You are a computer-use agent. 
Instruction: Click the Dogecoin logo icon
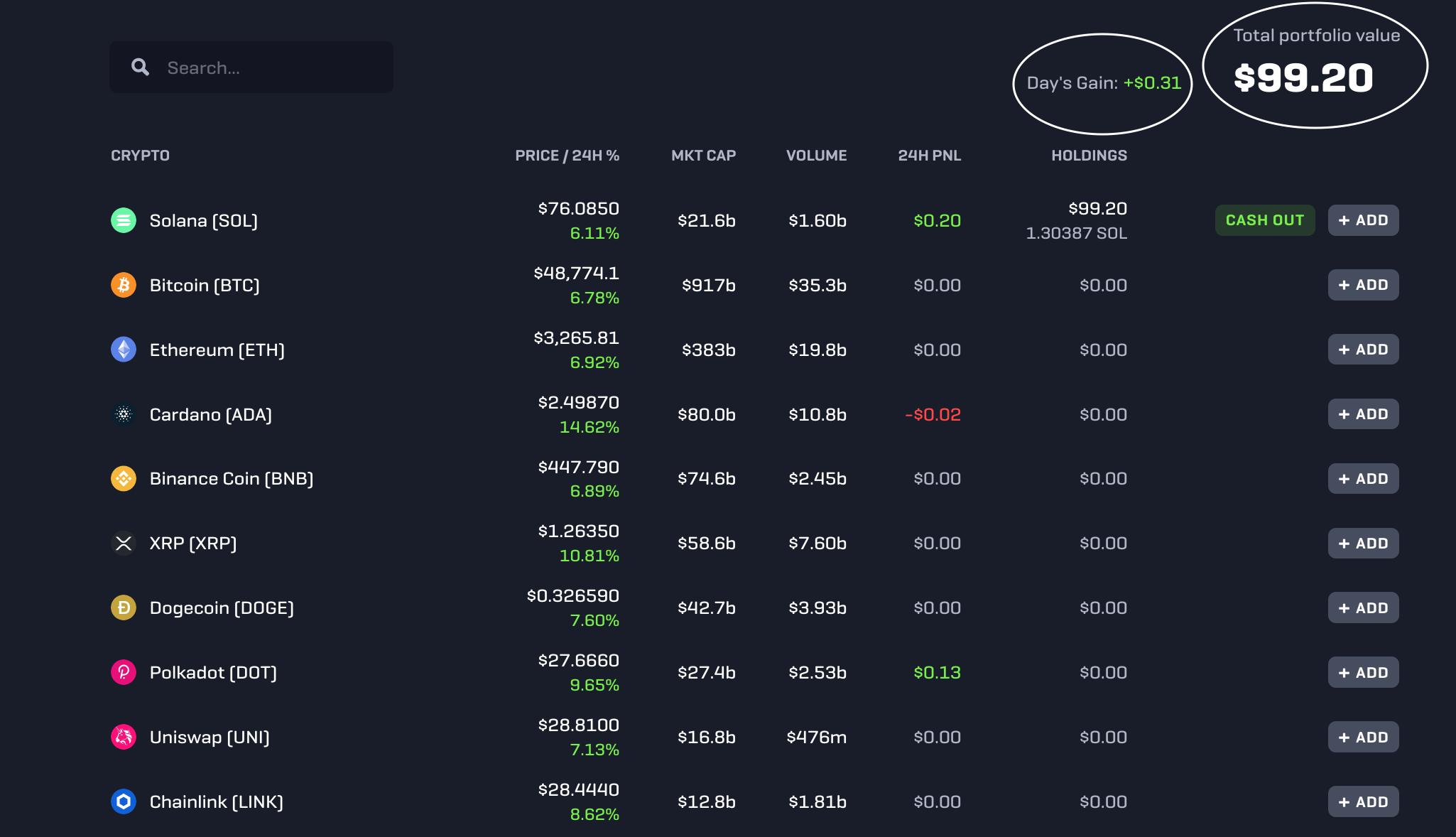(x=124, y=607)
